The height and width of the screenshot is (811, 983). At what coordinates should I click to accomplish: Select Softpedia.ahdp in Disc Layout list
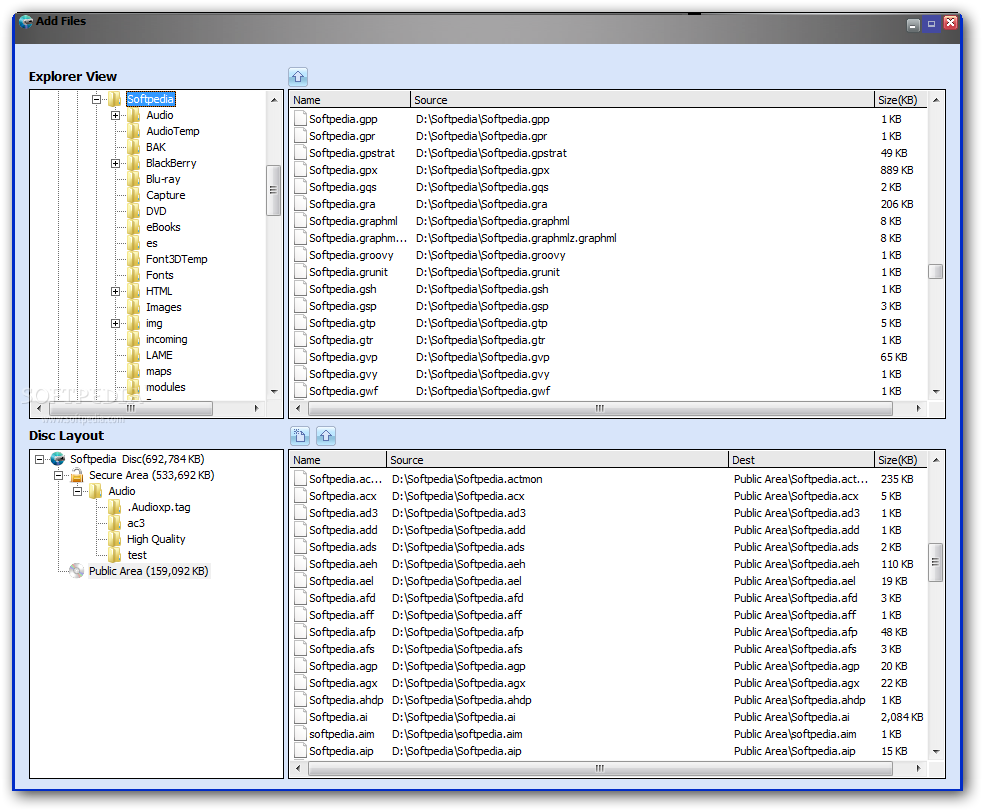tap(346, 700)
